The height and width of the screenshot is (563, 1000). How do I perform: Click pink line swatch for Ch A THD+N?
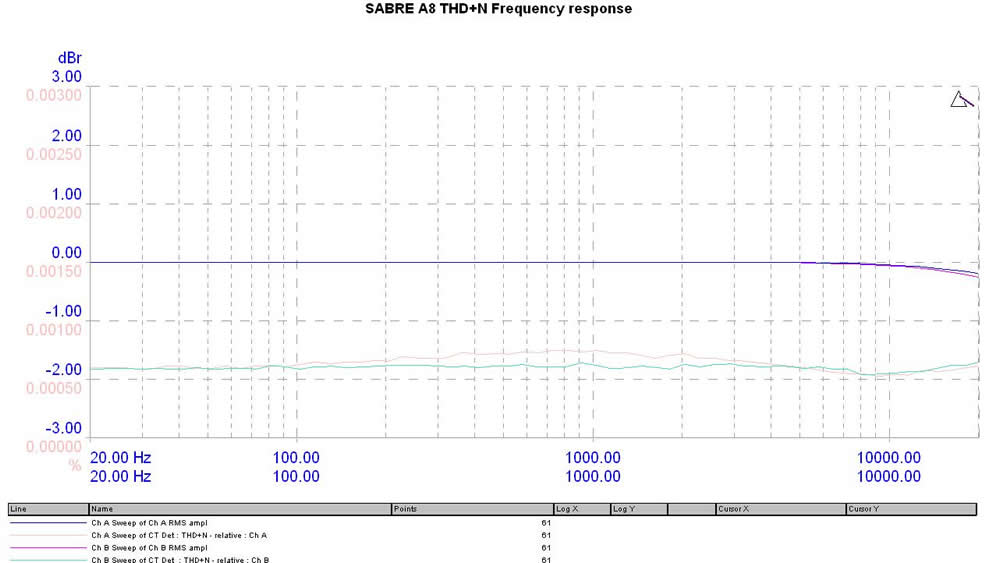pos(48,536)
